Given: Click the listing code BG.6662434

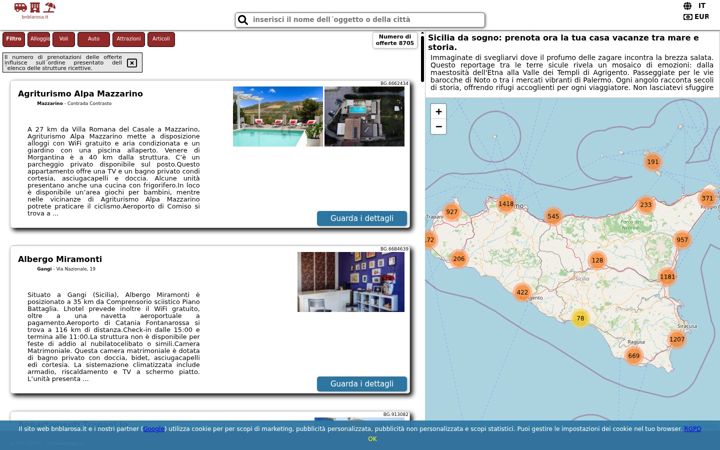Looking at the screenshot, I should [394, 84].
